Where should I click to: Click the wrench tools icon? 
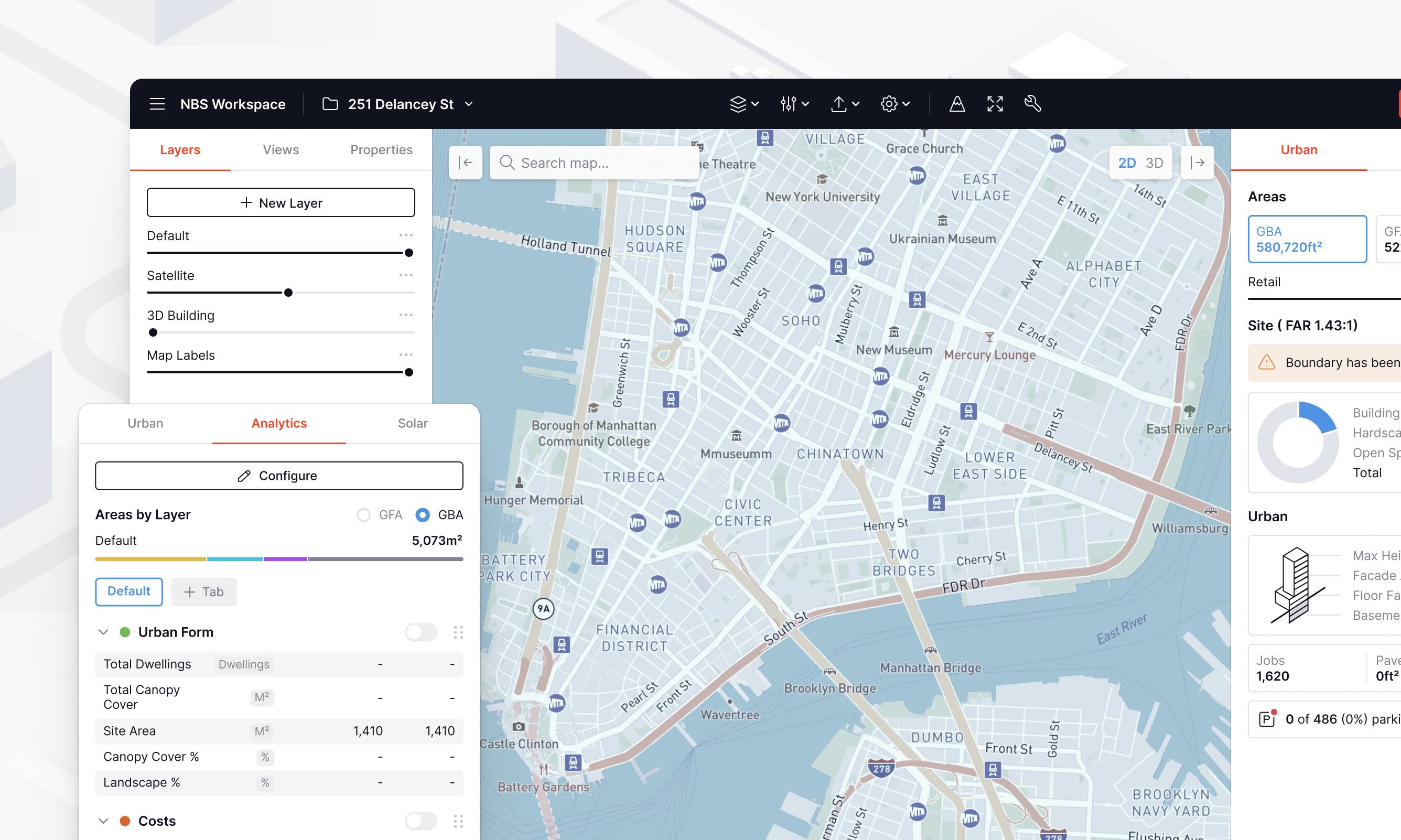pos(1032,104)
